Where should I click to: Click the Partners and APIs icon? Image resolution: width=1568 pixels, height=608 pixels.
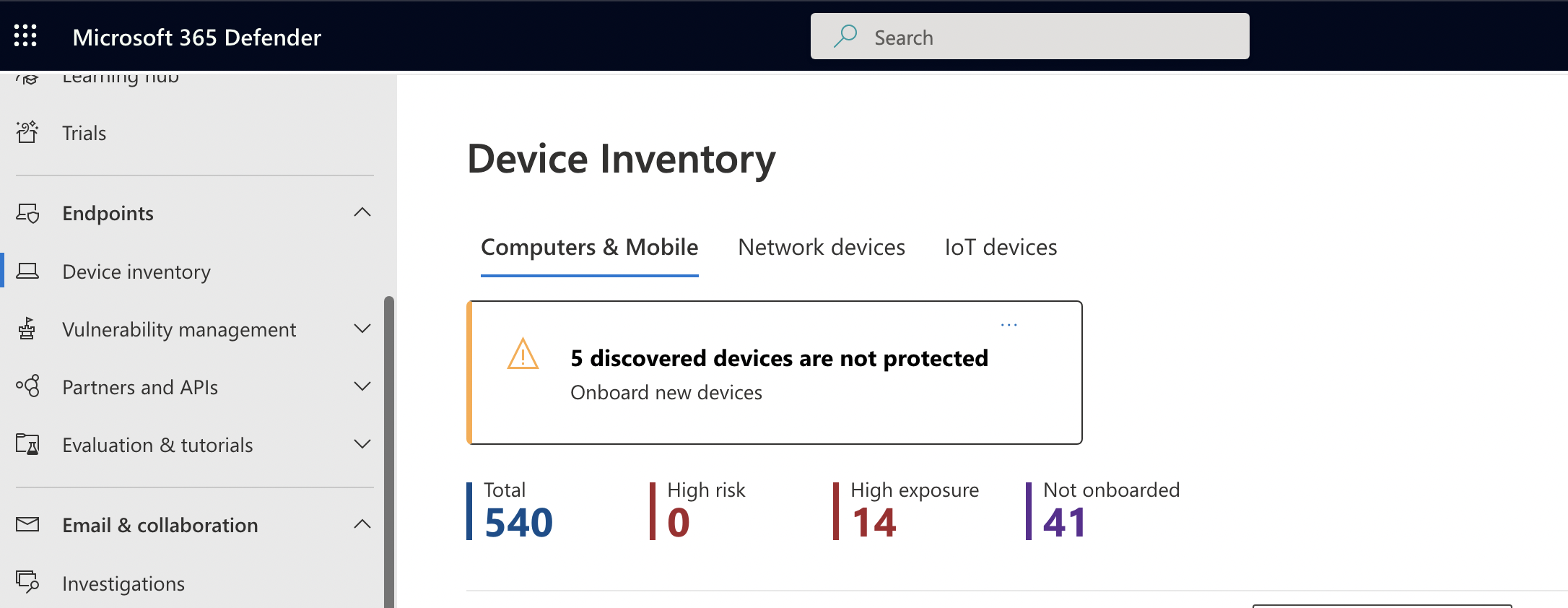coord(27,386)
